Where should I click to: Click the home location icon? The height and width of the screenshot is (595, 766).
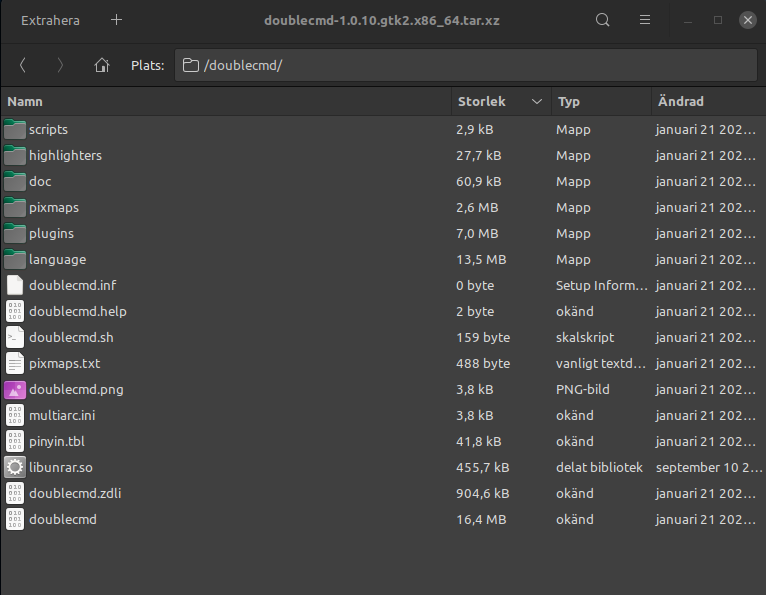pos(102,65)
